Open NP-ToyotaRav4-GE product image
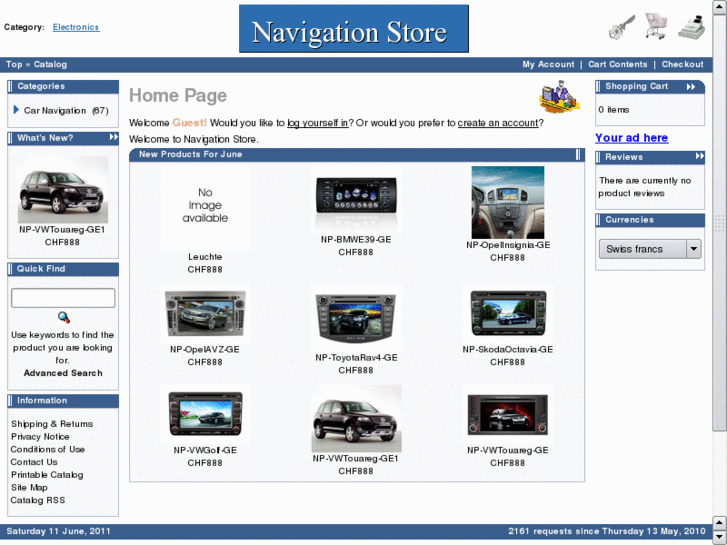Viewport: 727px width, 545px height. (356, 317)
